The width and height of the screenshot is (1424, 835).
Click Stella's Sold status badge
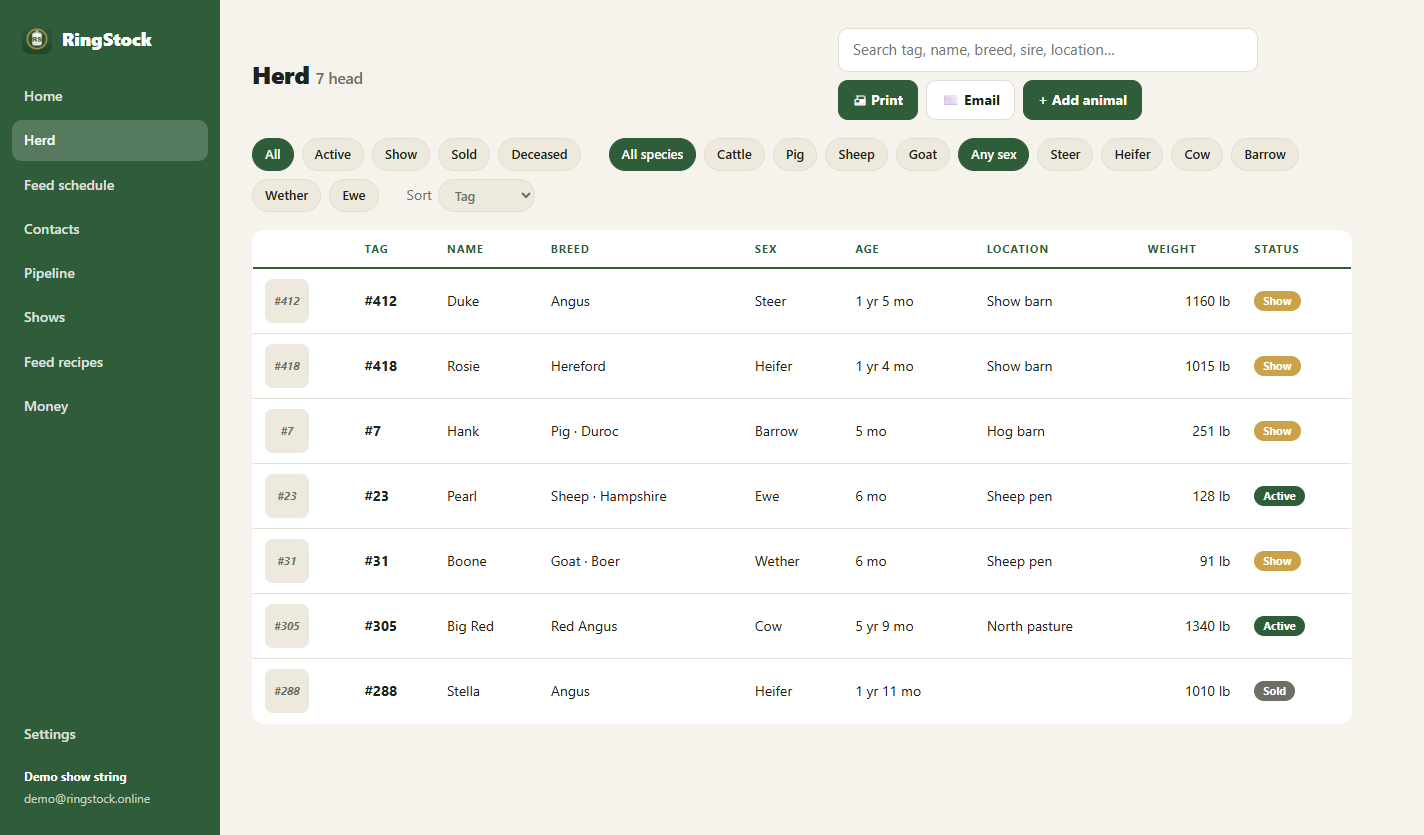pyautogui.click(x=1274, y=691)
